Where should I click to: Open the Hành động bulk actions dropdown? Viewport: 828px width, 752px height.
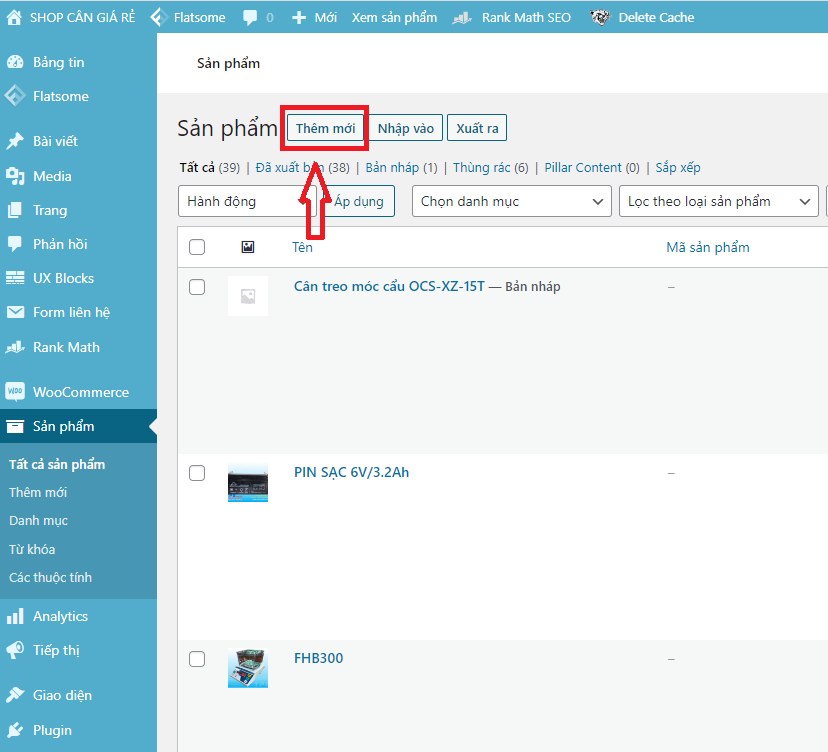point(246,201)
